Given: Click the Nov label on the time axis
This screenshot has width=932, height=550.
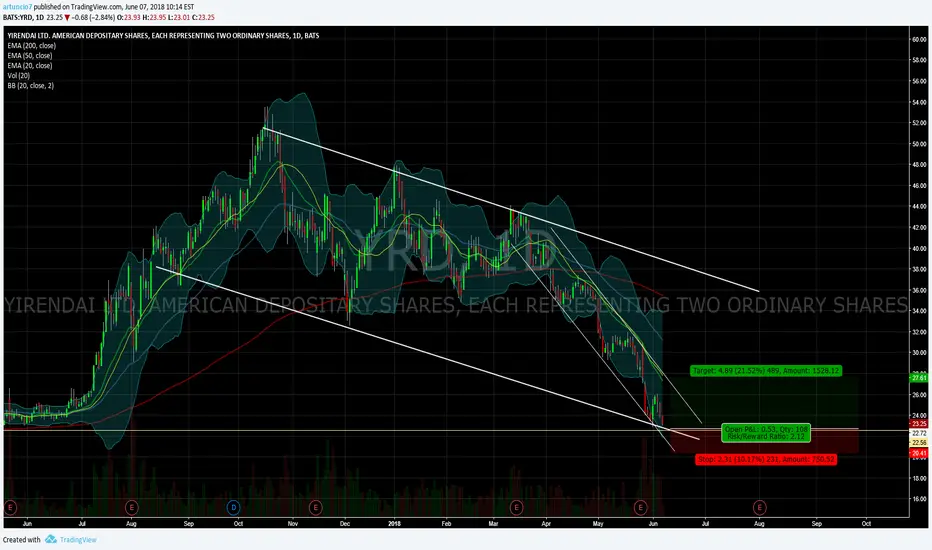Looking at the screenshot, I should point(292,524).
